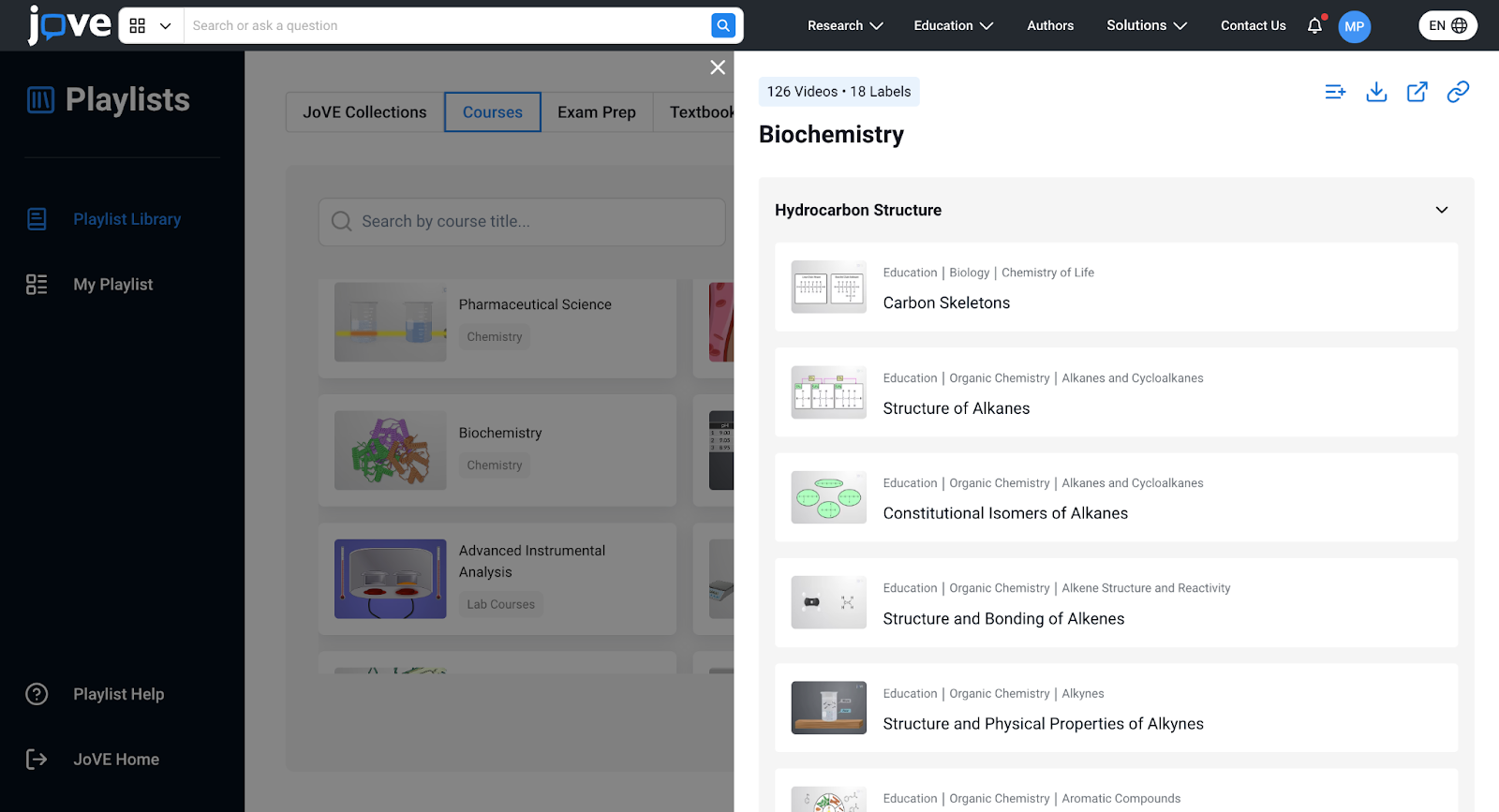
Task: Open Contact Us link
Action: click(x=1253, y=25)
